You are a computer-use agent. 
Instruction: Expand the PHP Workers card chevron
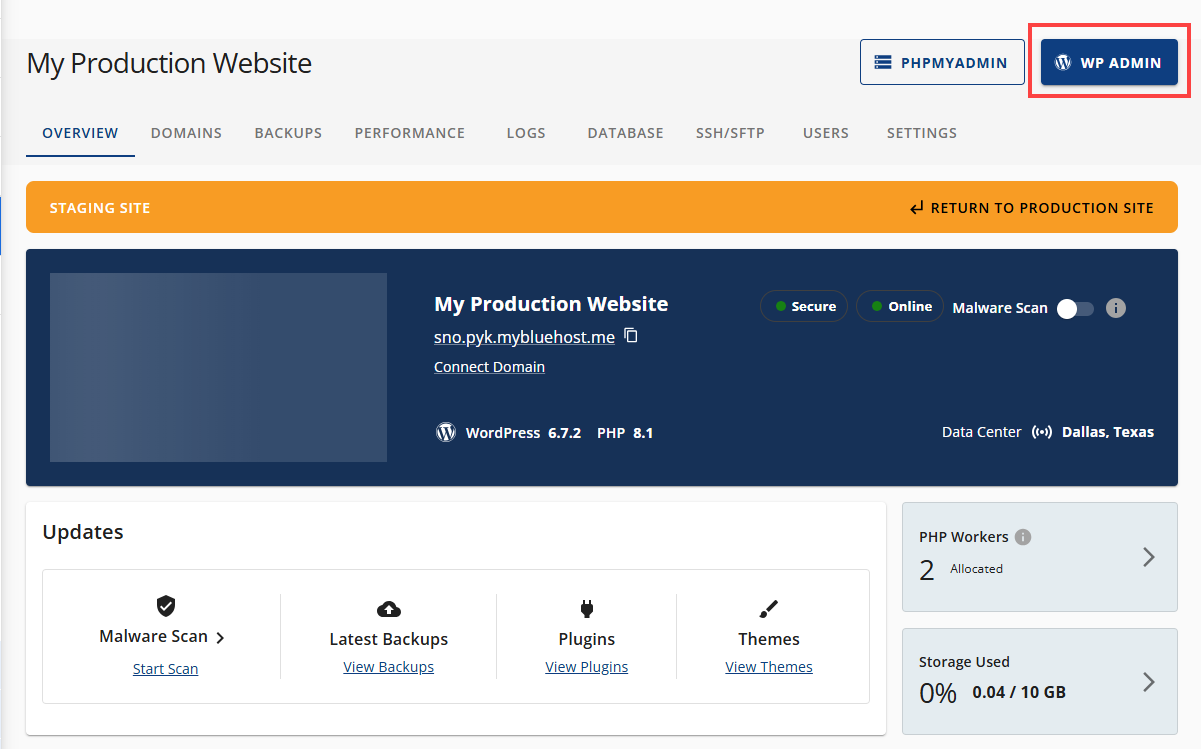(x=1149, y=557)
